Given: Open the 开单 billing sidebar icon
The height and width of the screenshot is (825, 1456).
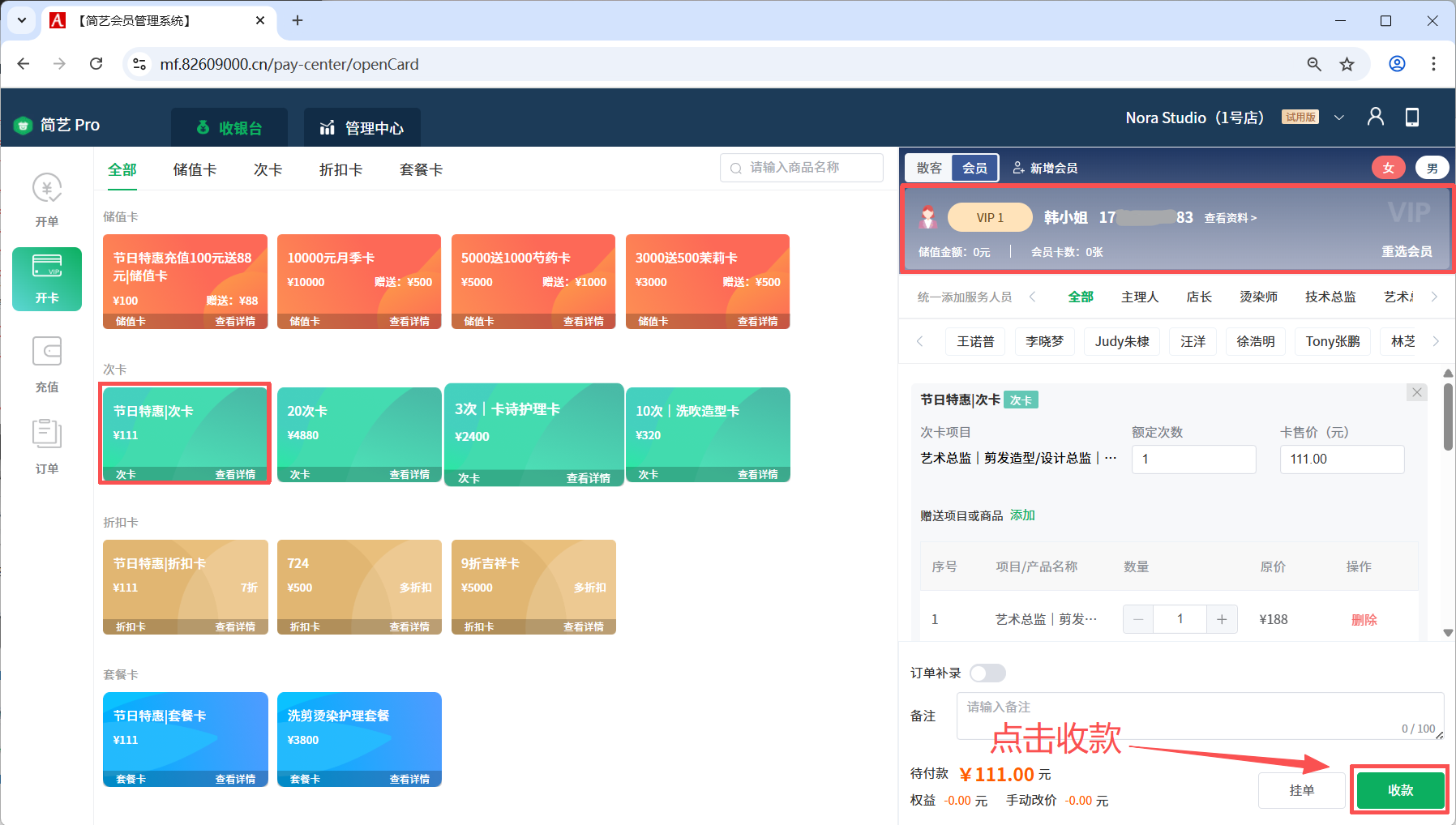Looking at the screenshot, I should (47, 199).
